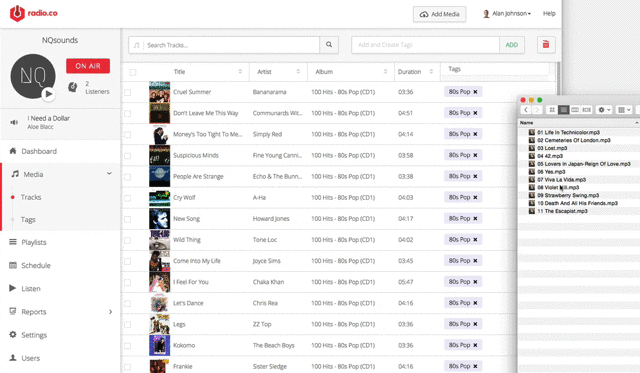Click the user avatar icon beside Alan Johnson
This screenshot has height=373, width=640.
pos(486,14)
